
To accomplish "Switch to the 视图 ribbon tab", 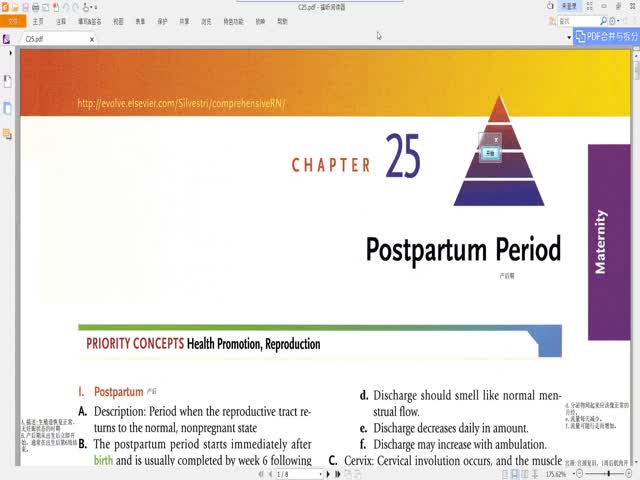I will click(x=119, y=20).
